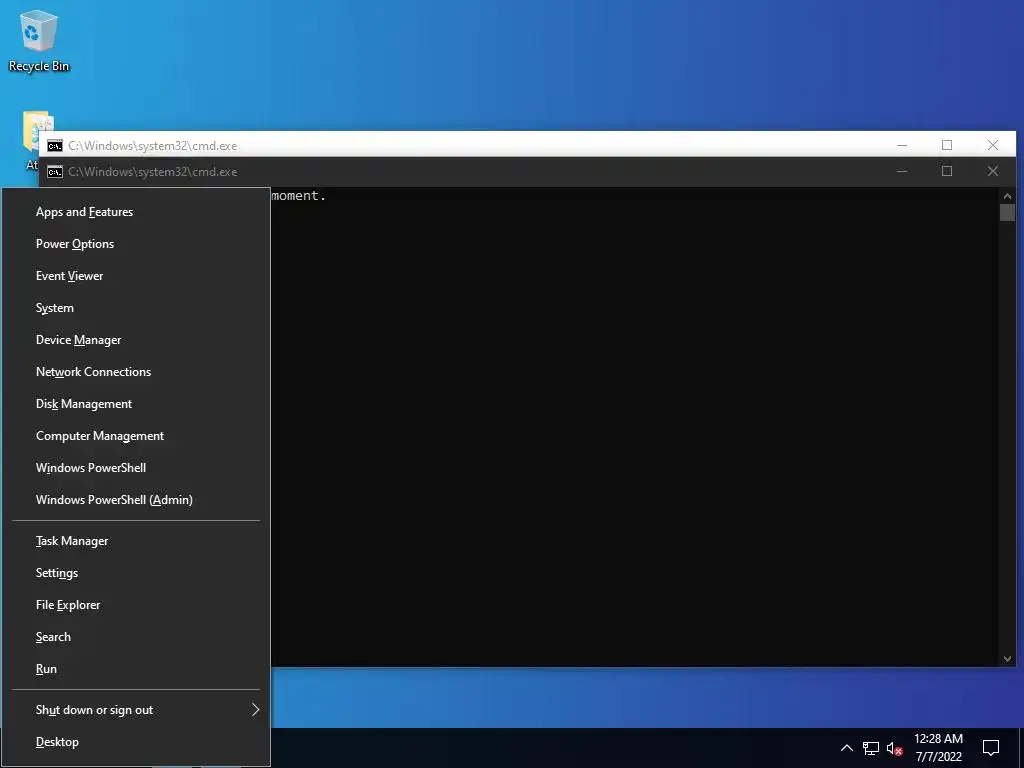The image size is (1024, 768).
Task: Maximize the front cmd.exe window
Action: 947,171
